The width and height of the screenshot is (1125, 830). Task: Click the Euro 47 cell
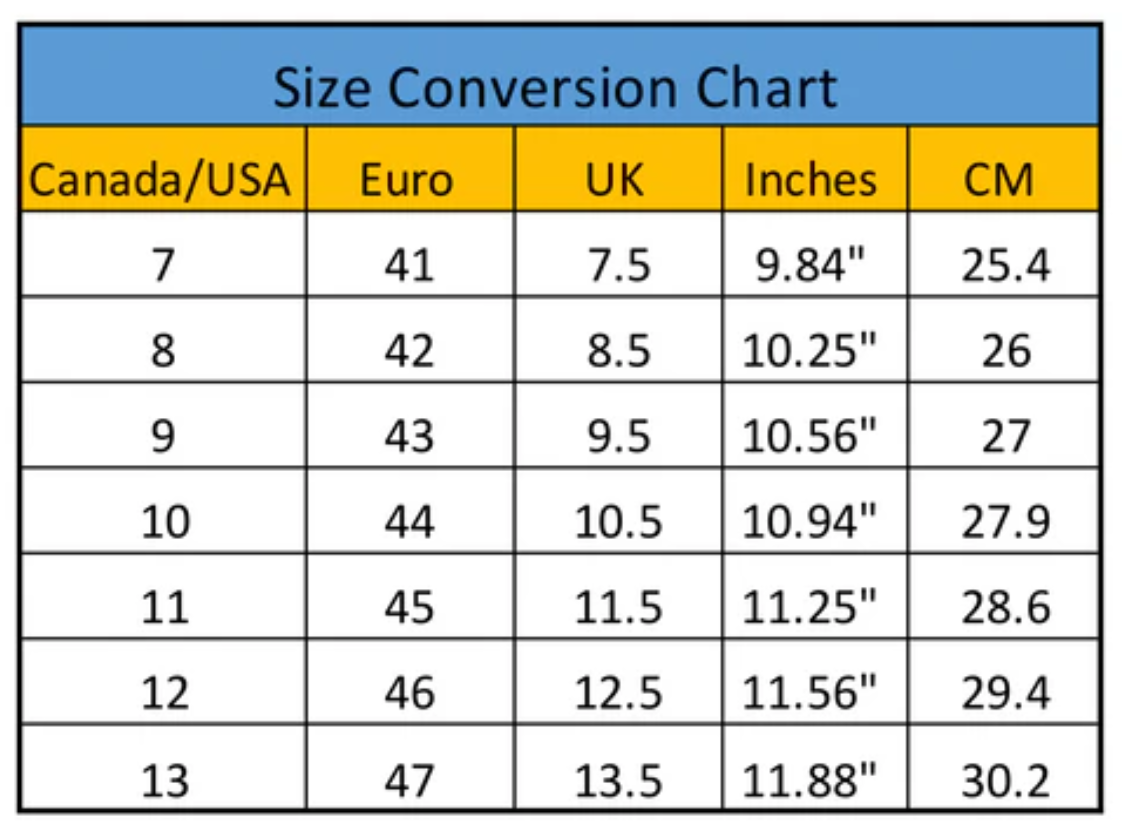pyautogui.click(x=410, y=768)
